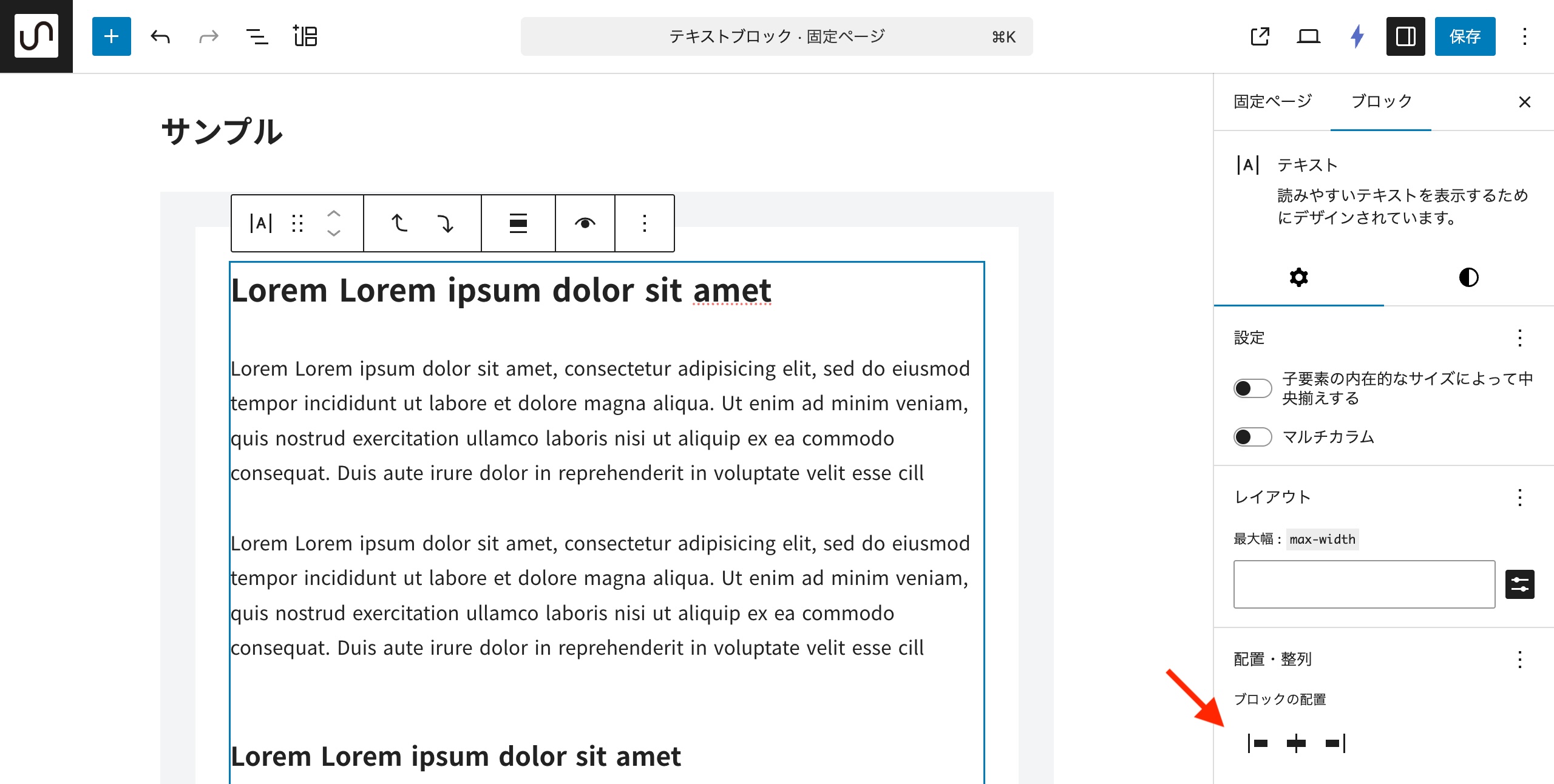Undo the last change

tap(160, 36)
